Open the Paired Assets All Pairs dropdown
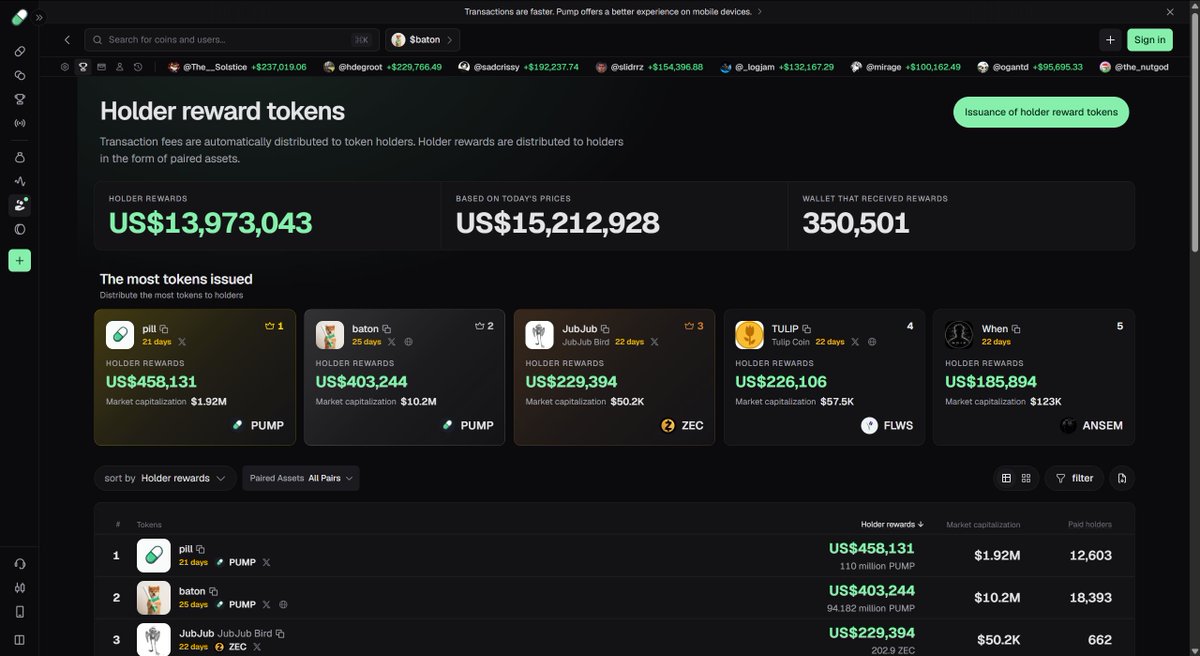 [x=301, y=478]
